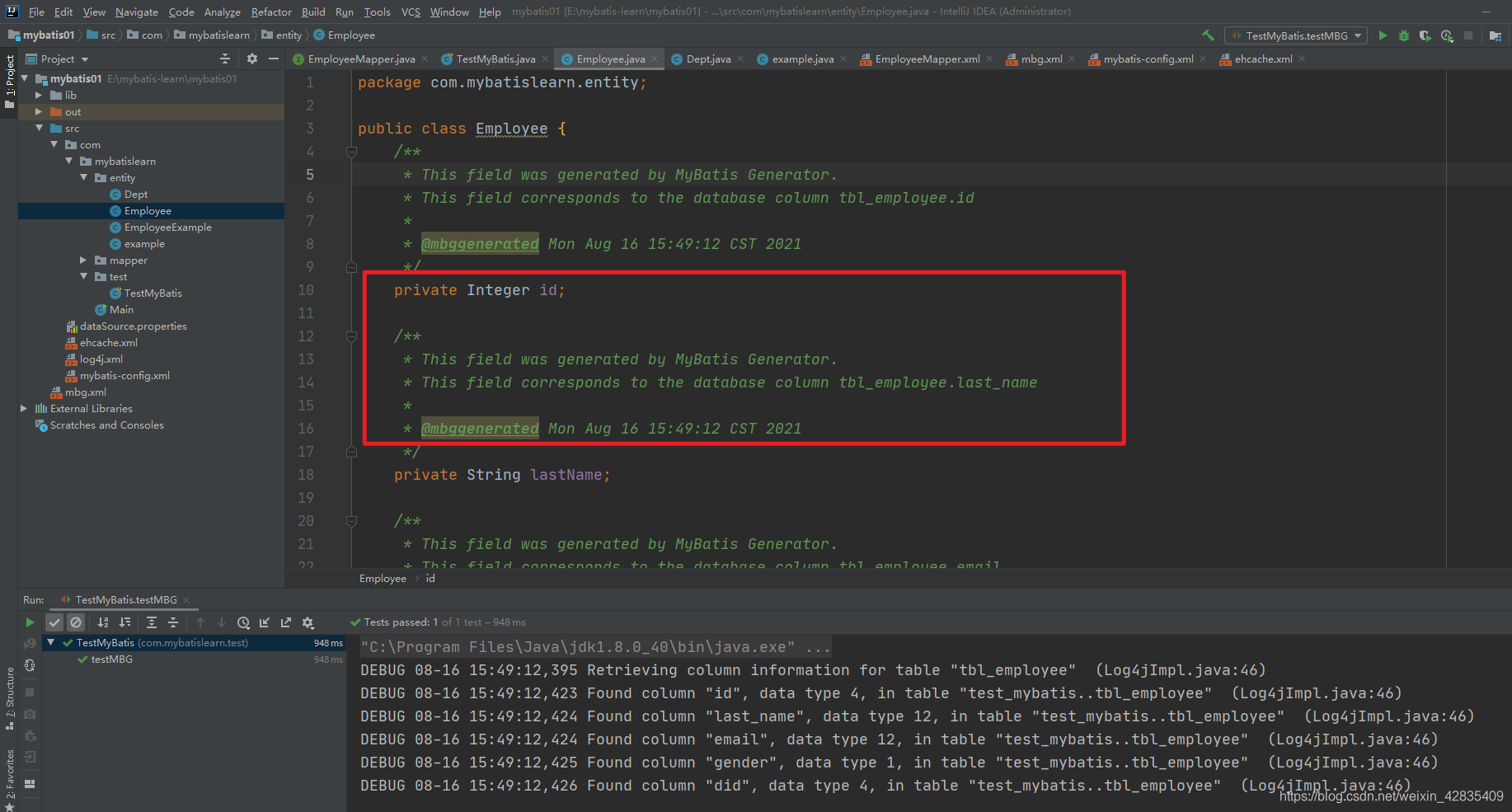Screen dimensions: 1512x812
Task: Click the Run panel layout icon
Action: (x=30, y=784)
